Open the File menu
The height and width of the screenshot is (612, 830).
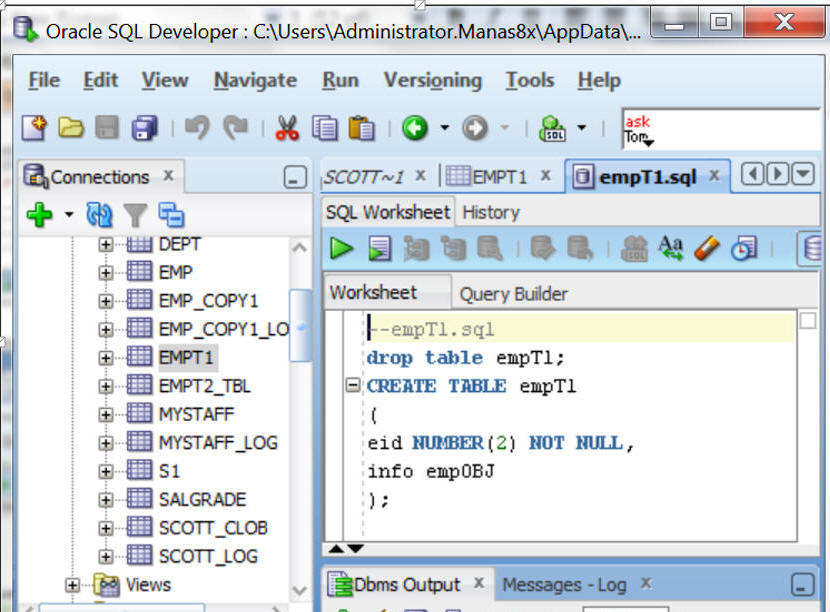tap(44, 80)
